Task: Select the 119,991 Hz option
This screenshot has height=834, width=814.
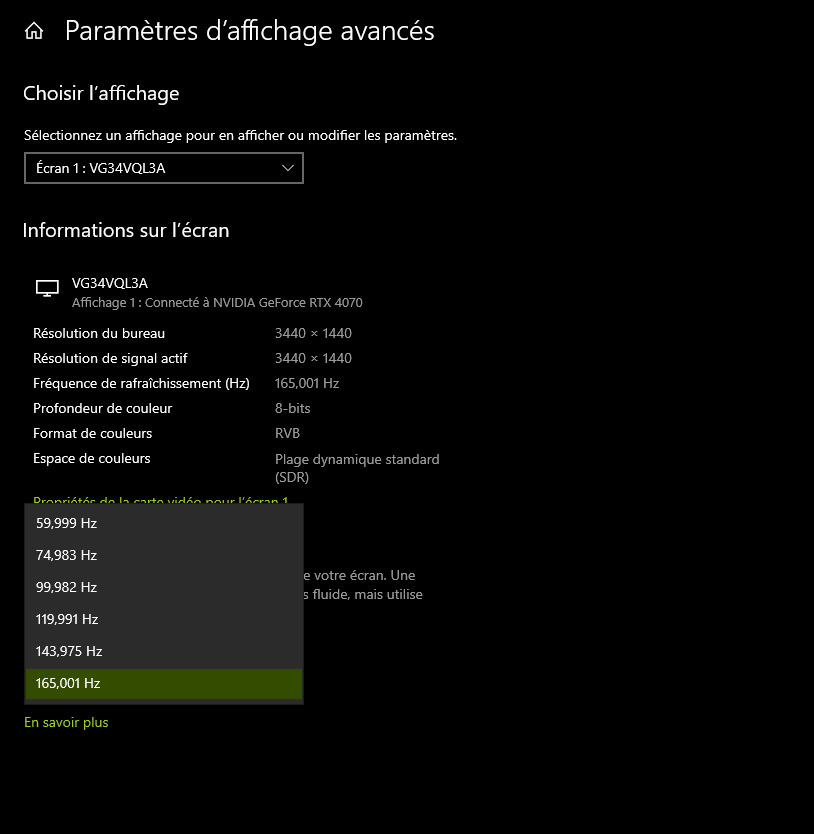Action: [x=164, y=619]
